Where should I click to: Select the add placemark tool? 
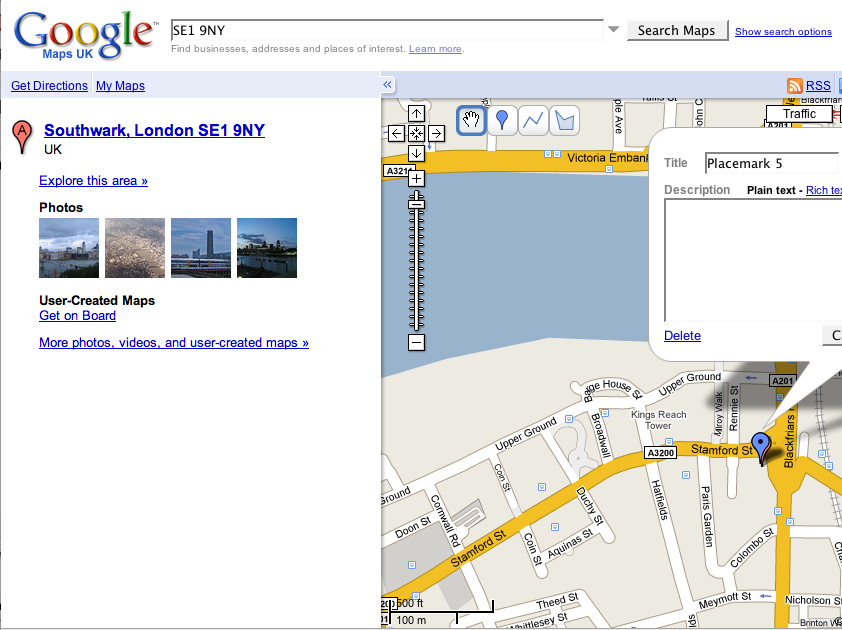(x=503, y=121)
